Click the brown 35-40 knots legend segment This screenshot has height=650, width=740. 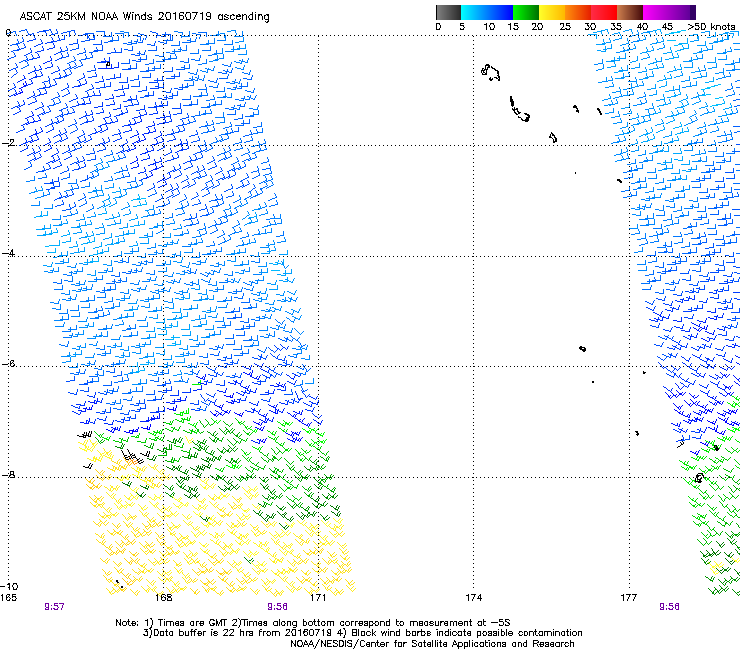[630, 12]
